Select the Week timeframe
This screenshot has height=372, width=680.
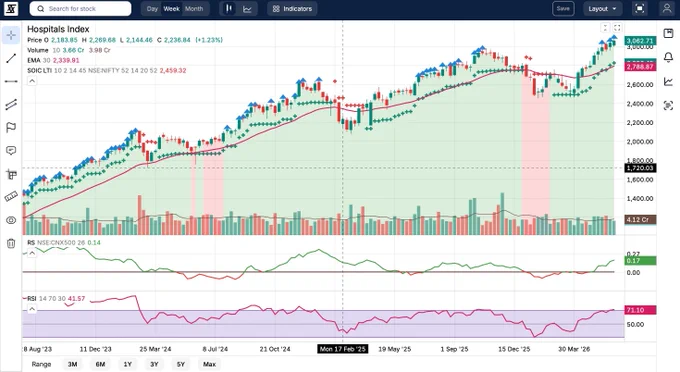pyautogui.click(x=171, y=9)
